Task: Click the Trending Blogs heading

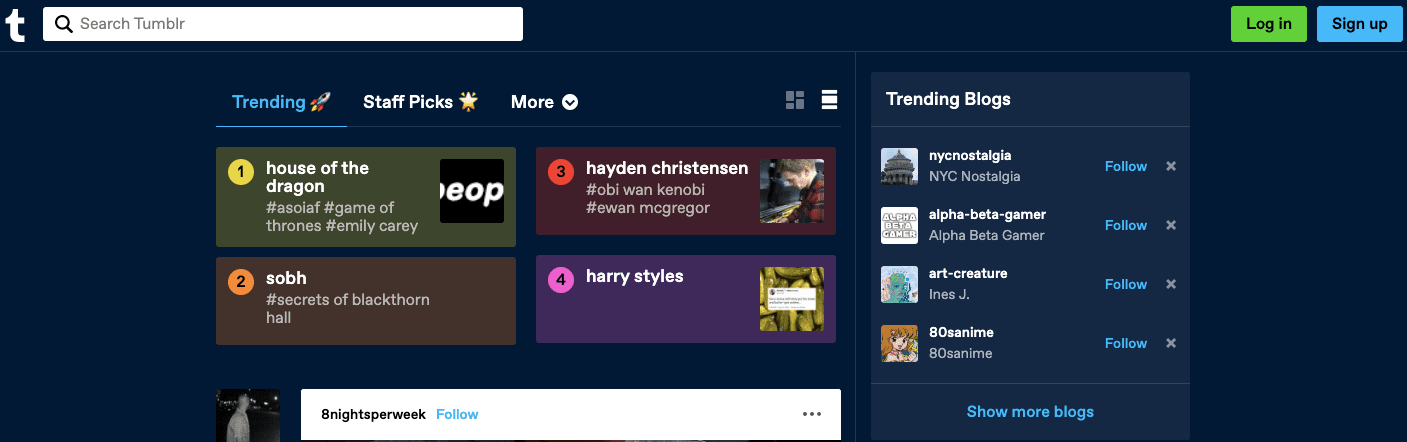Action: [x=948, y=99]
